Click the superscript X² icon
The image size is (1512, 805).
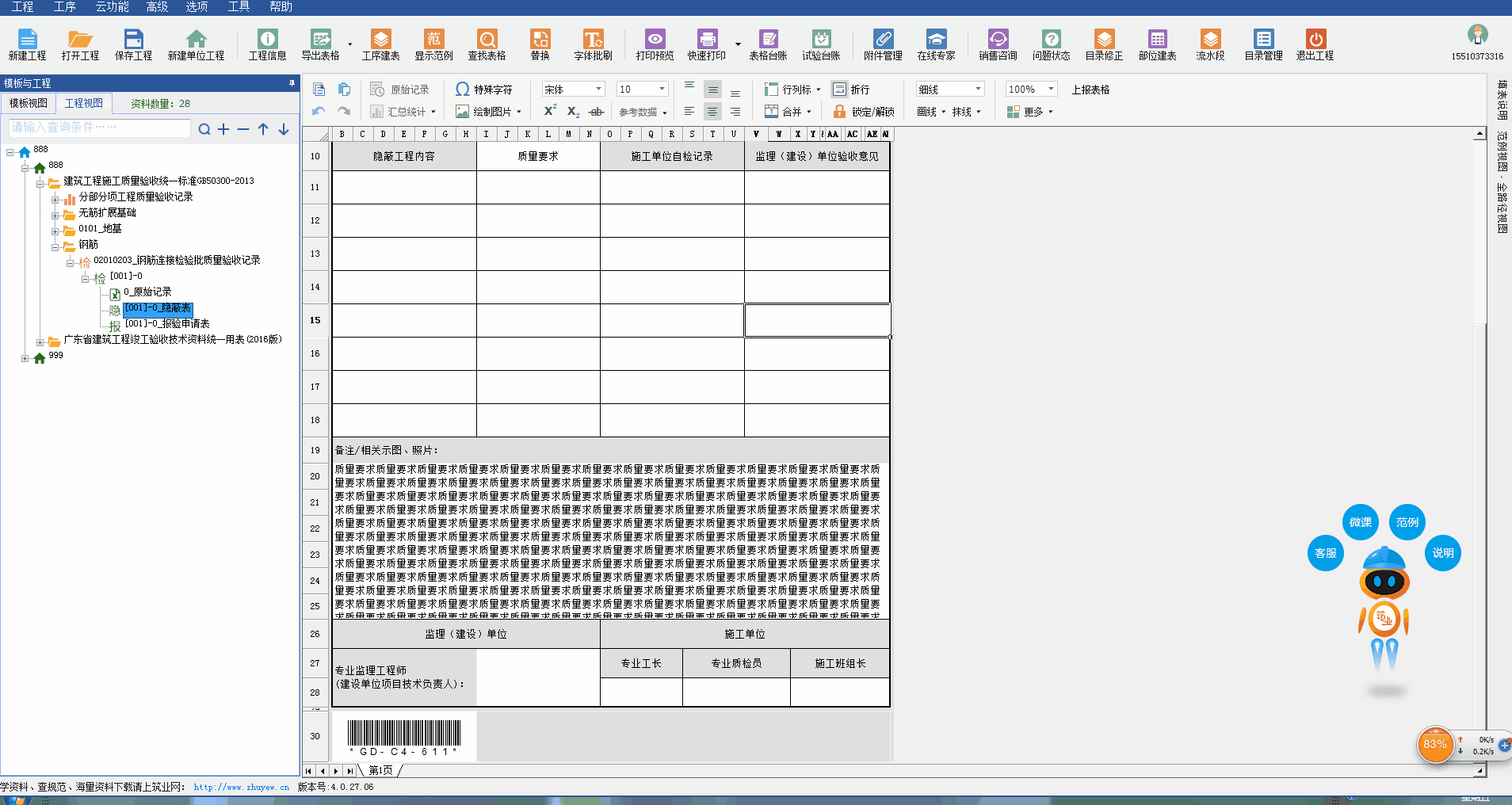(x=549, y=112)
